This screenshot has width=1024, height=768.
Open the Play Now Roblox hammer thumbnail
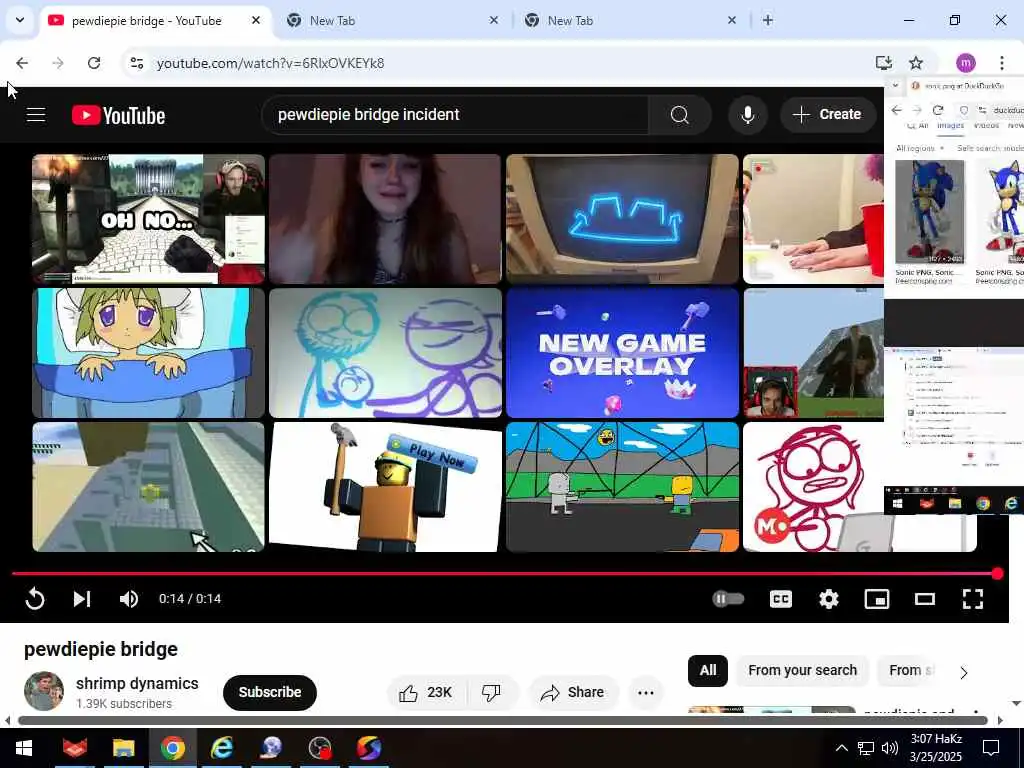(385, 487)
